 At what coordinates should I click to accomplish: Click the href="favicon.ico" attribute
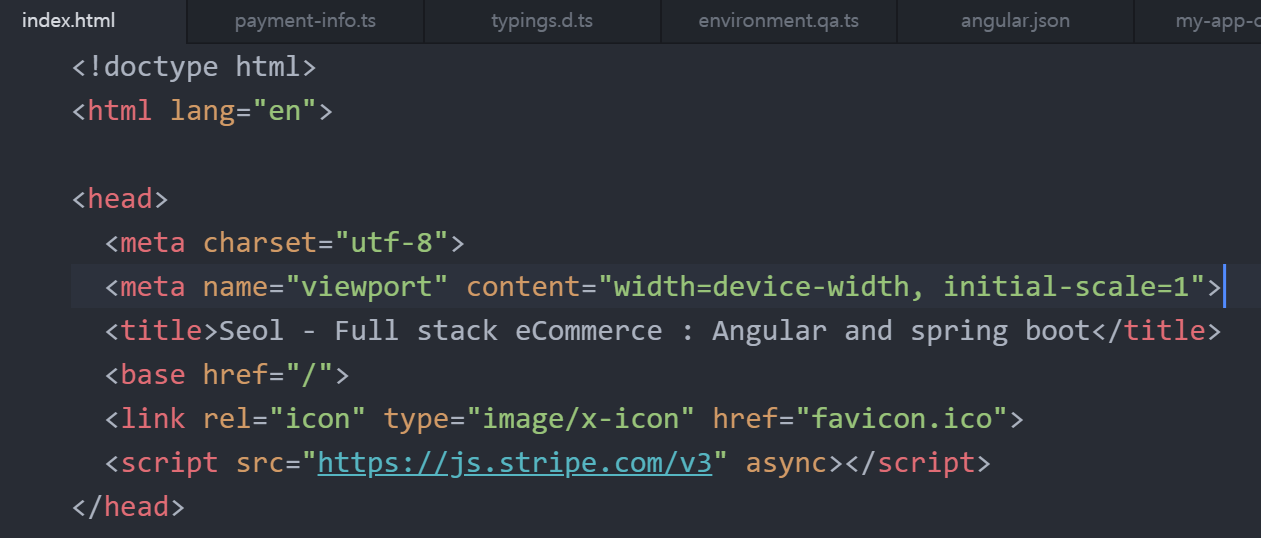(860, 419)
